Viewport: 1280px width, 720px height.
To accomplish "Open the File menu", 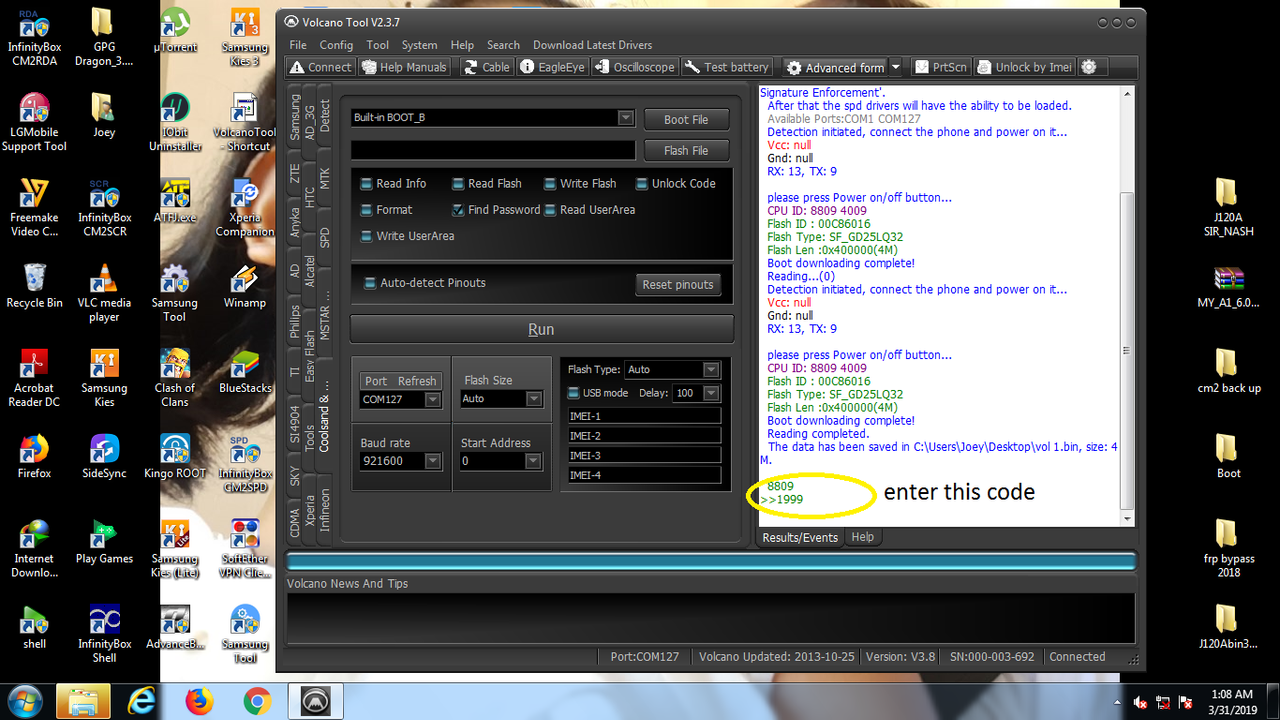I will (x=298, y=45).
